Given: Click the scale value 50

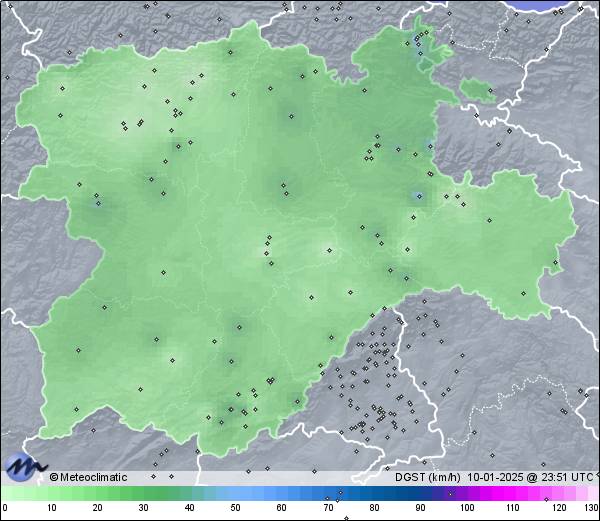Looking at the screenshot, I should click(235, 508).
